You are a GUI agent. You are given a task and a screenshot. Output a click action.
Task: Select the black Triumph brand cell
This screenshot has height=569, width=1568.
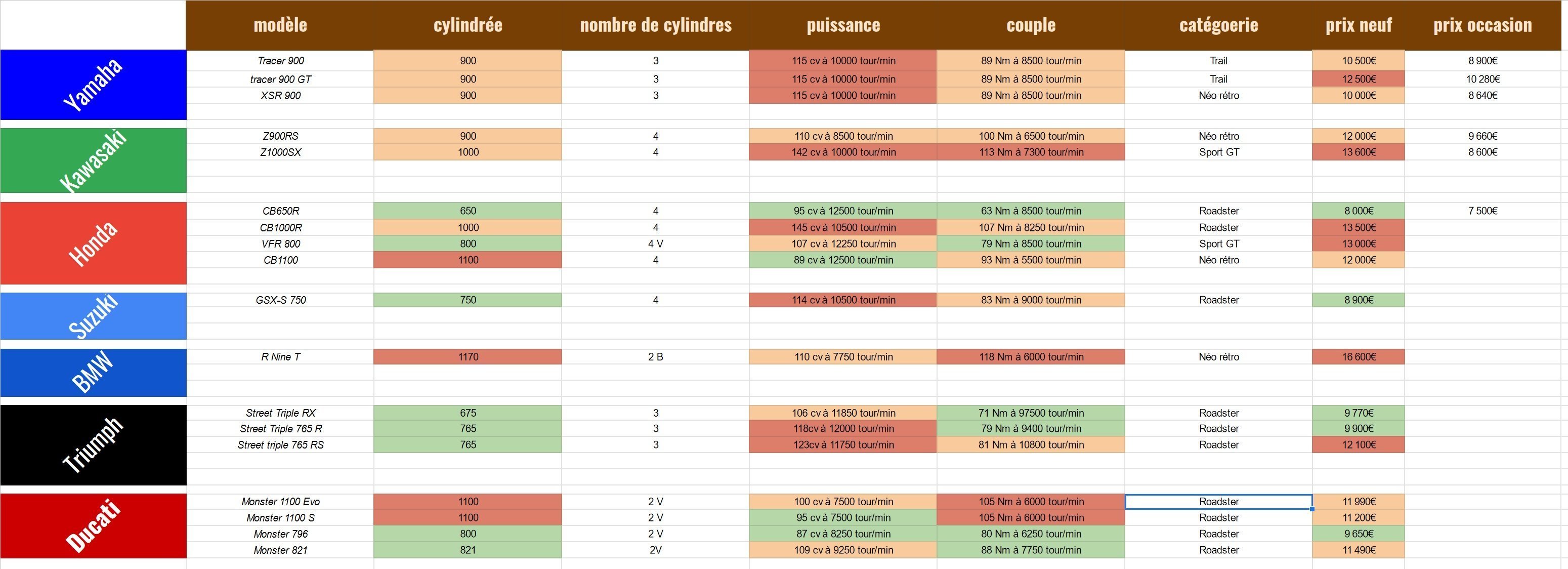click(93, 445)
